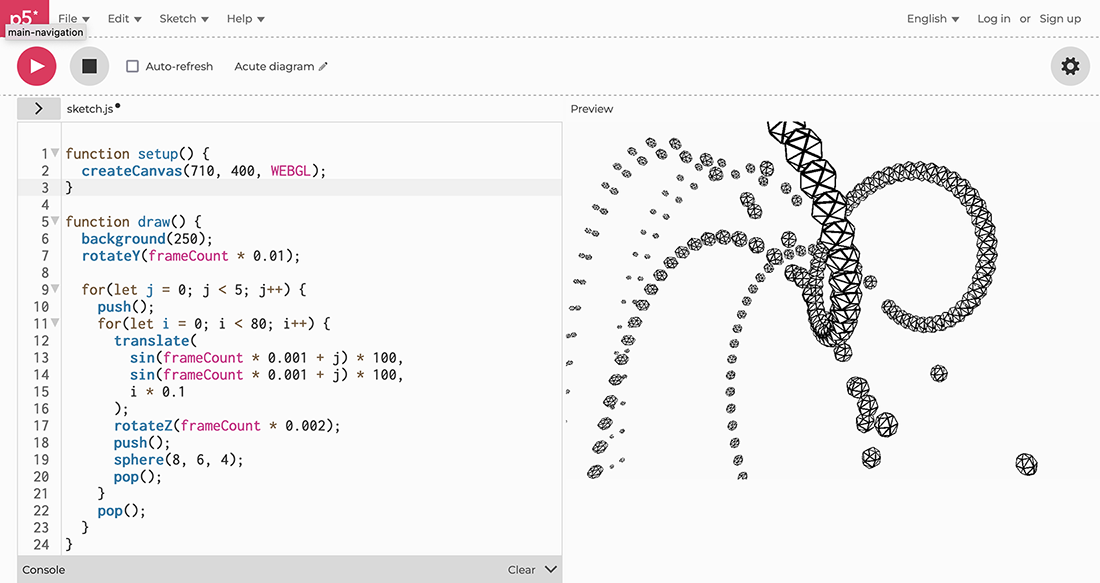
Task: Open the File menu
Action: [74, 19]
